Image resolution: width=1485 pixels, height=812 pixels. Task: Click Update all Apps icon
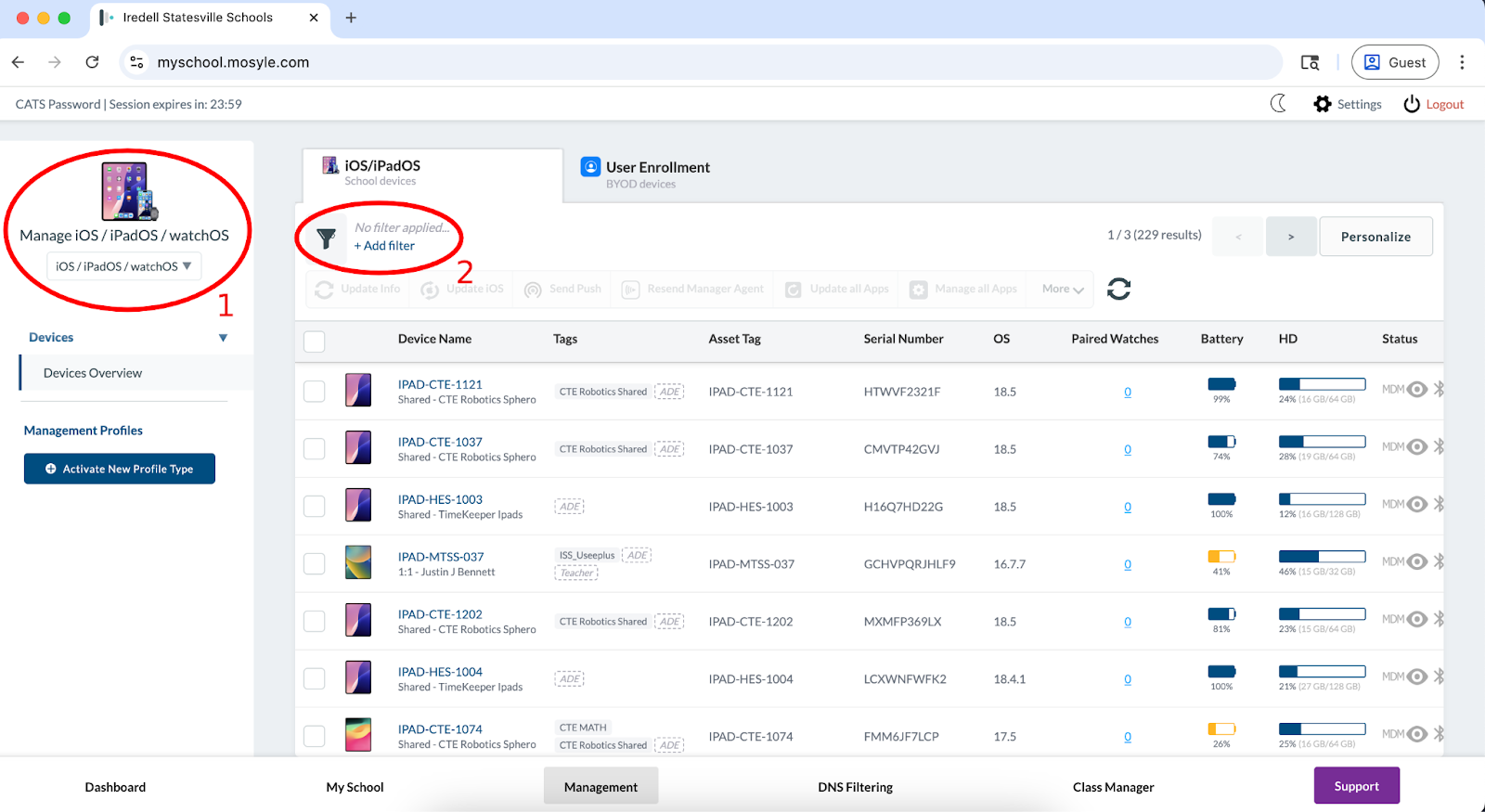click(x=794, y=290)
